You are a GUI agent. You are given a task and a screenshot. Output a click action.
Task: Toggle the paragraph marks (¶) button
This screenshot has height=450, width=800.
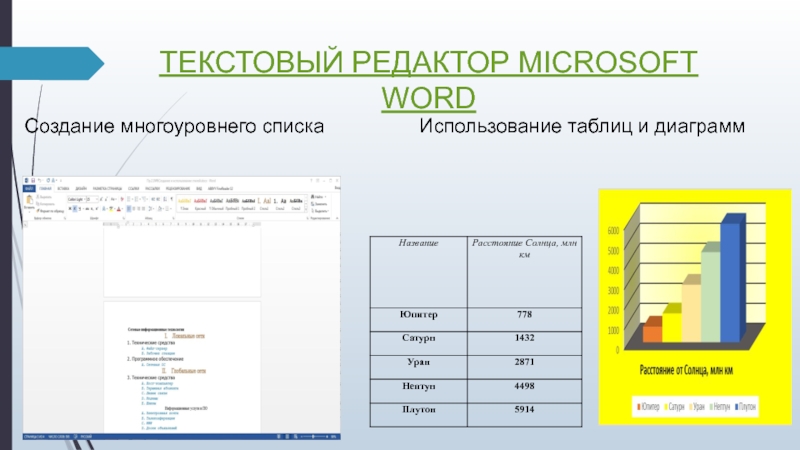pyautogui.click(x=171, y=199)
